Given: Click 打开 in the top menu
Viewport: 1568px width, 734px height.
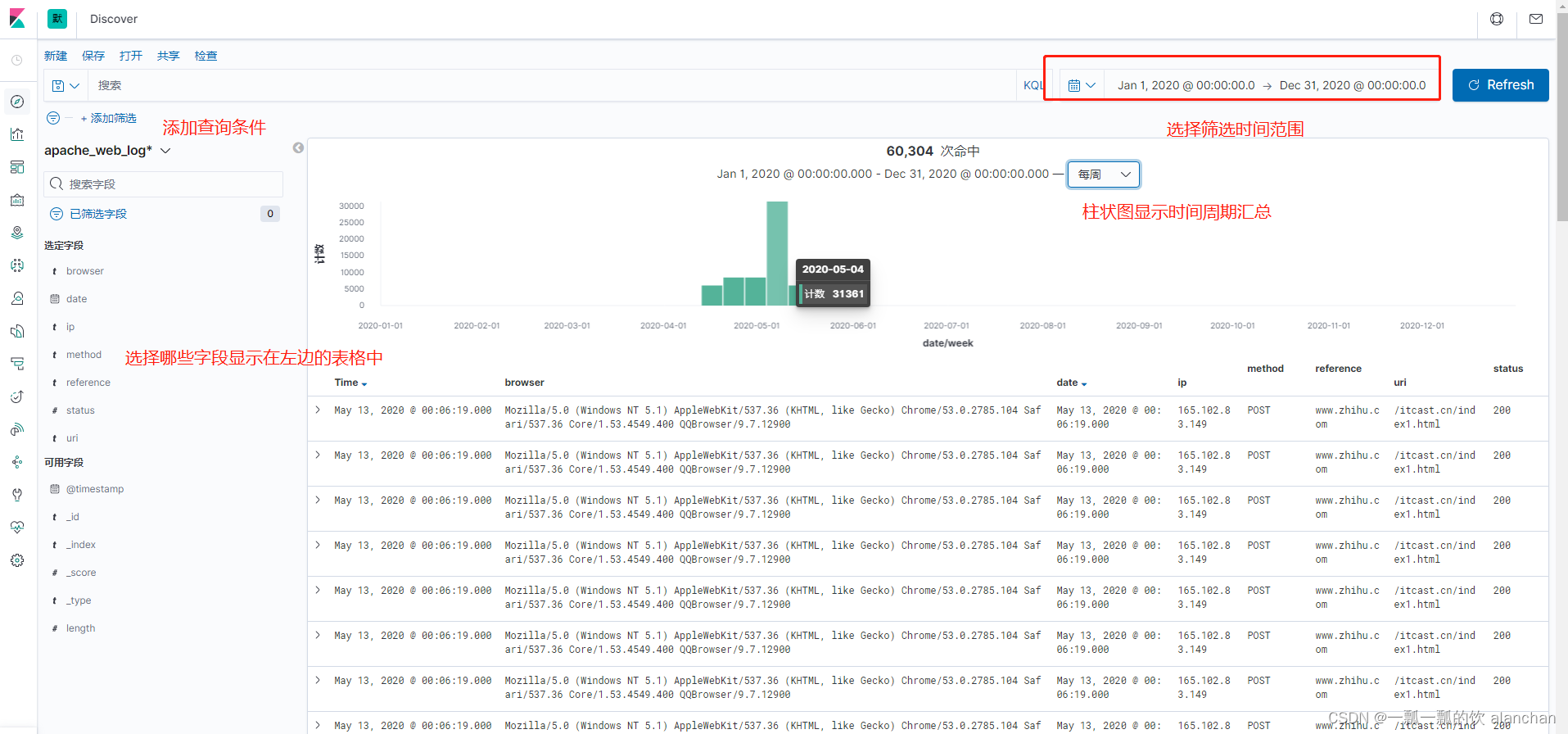Looking at the screenshot, I should pos(131,56).
